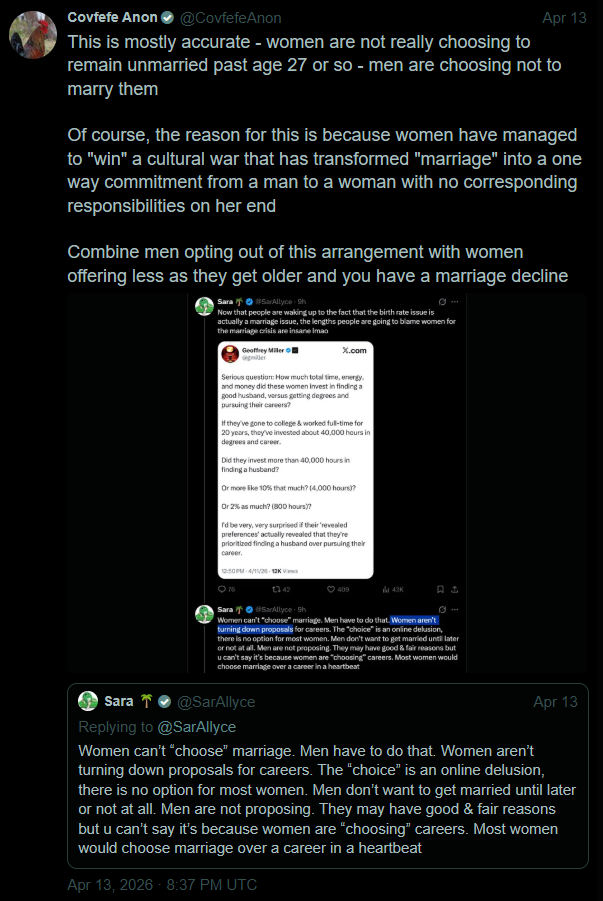This screenshot has height=901, width=603.
Task: Open @SarAllyce link after "Replying to"
Action: pos(197,727)
